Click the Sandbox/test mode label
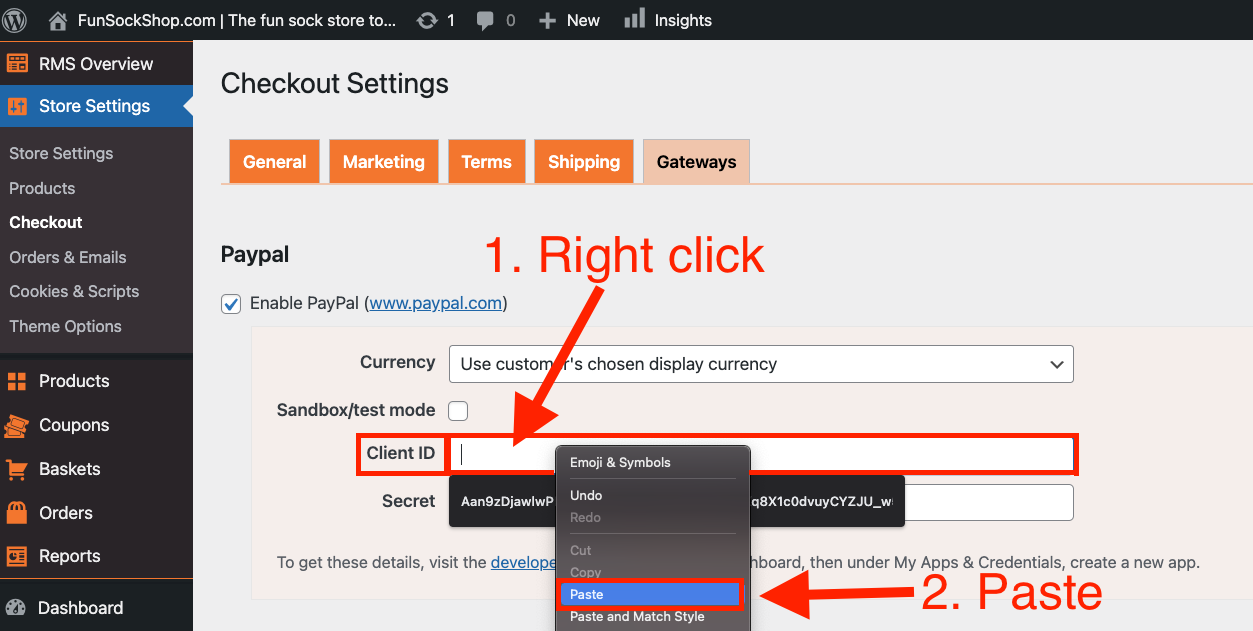The height and width of the screenshot is (631, 1253). click(x=356, y=410)
